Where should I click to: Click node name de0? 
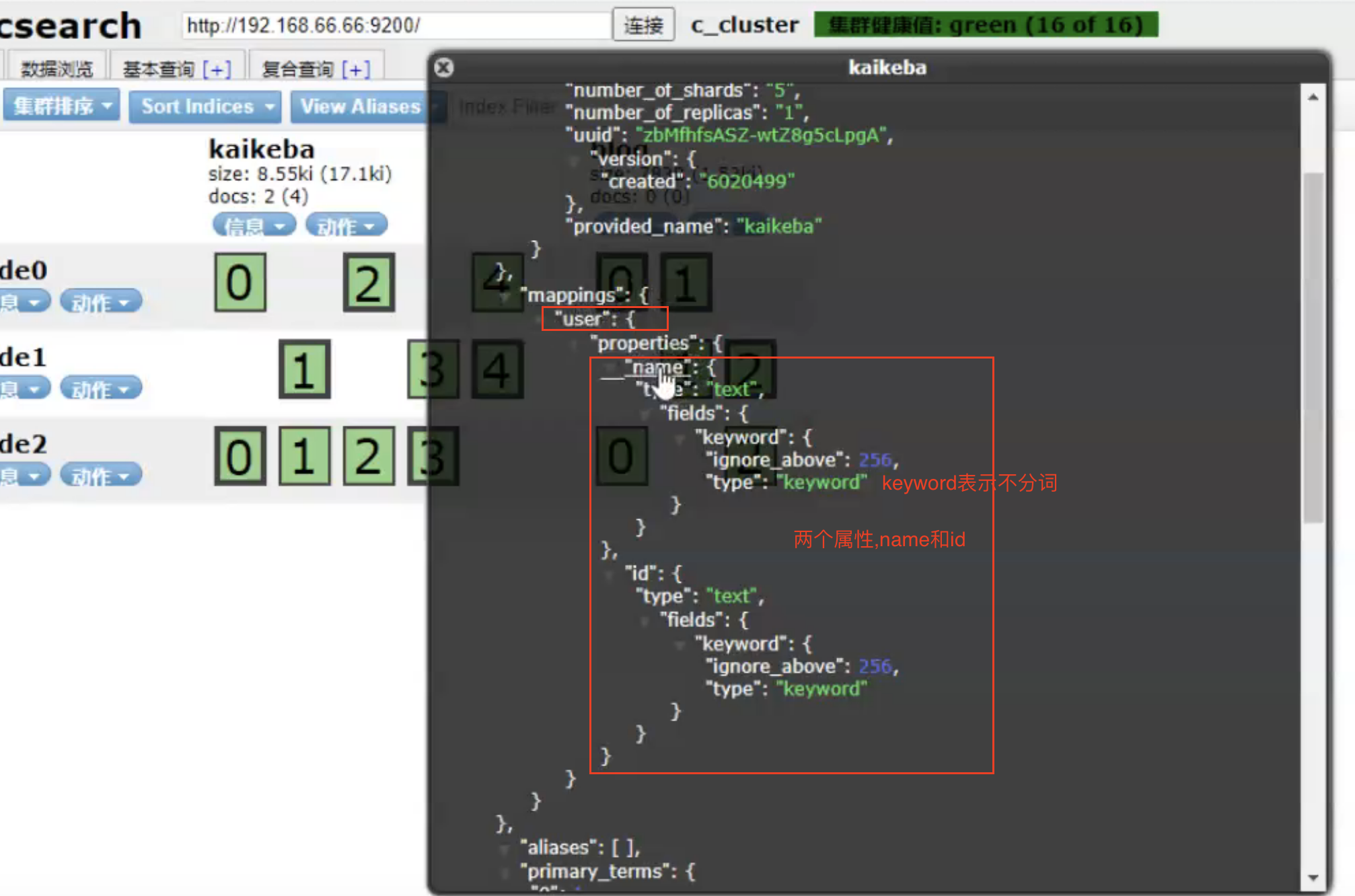point(24,270)
